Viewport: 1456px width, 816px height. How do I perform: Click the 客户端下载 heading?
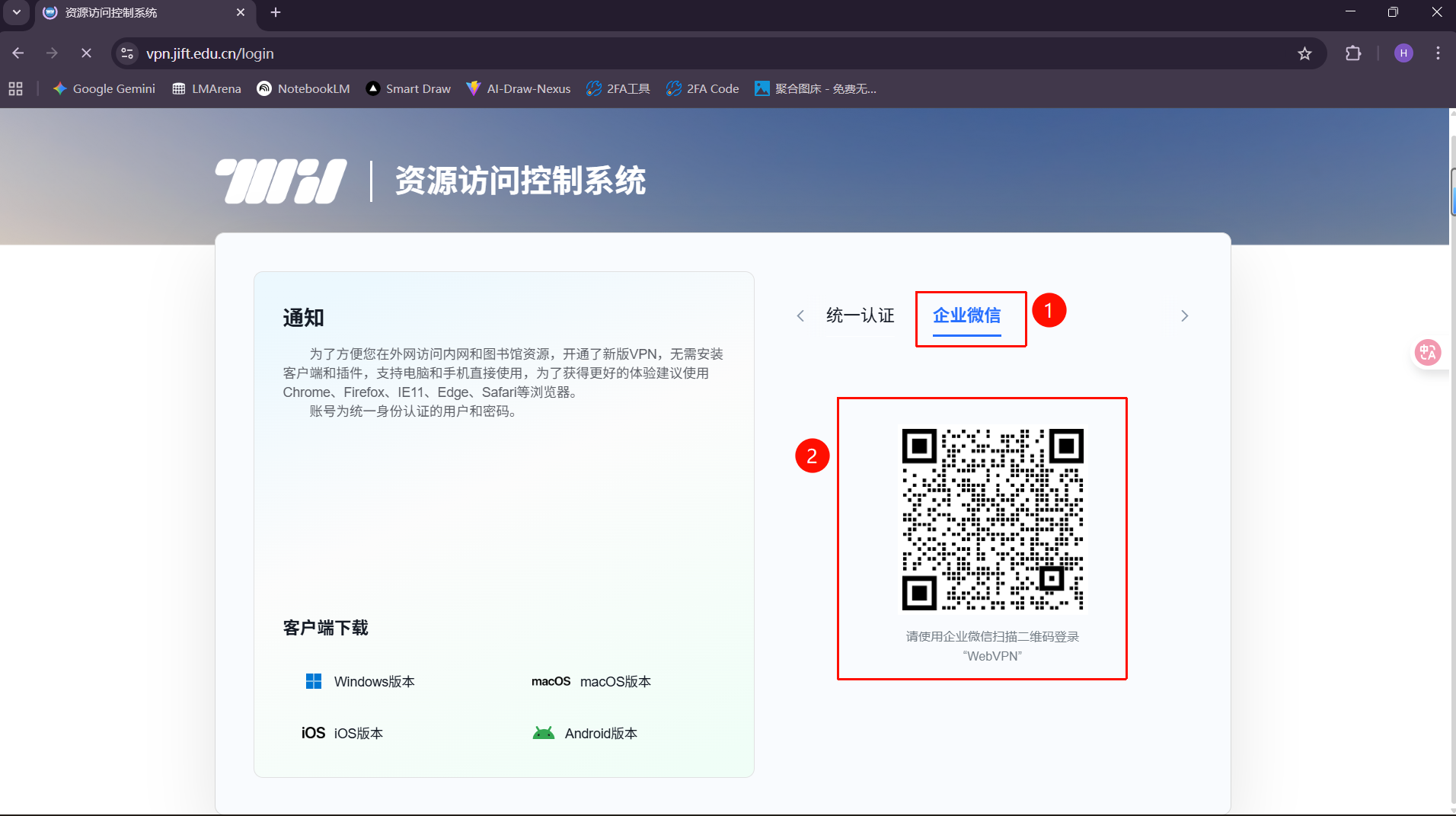pyautogui.click(x=326, y=628)
